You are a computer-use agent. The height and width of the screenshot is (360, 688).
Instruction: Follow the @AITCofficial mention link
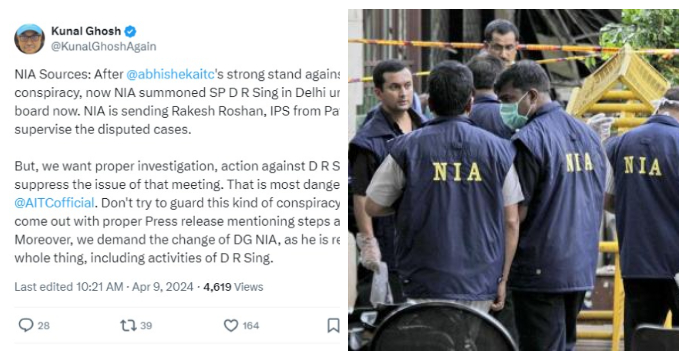pyautogui.click(x=54, y=203)
